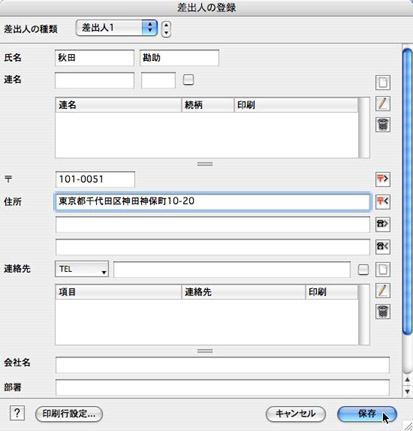Click the pencil edit icon beside the 連絡先 list
This screenshot has height=431, width=413.
(383, 291)
